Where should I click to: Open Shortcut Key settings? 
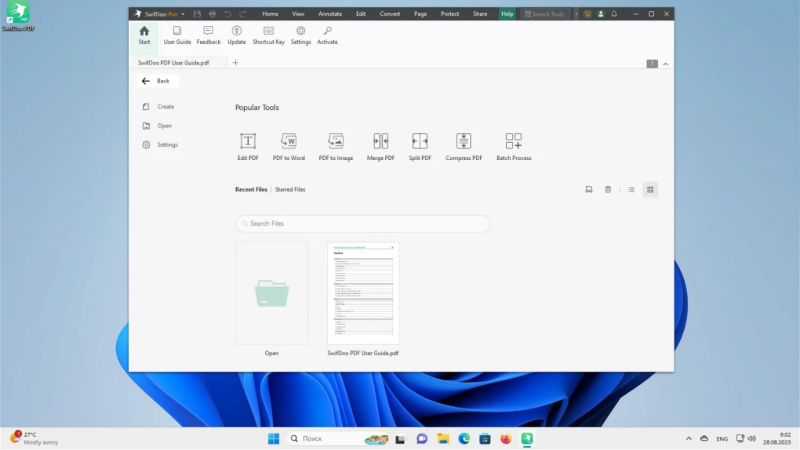tap(268, 35)
